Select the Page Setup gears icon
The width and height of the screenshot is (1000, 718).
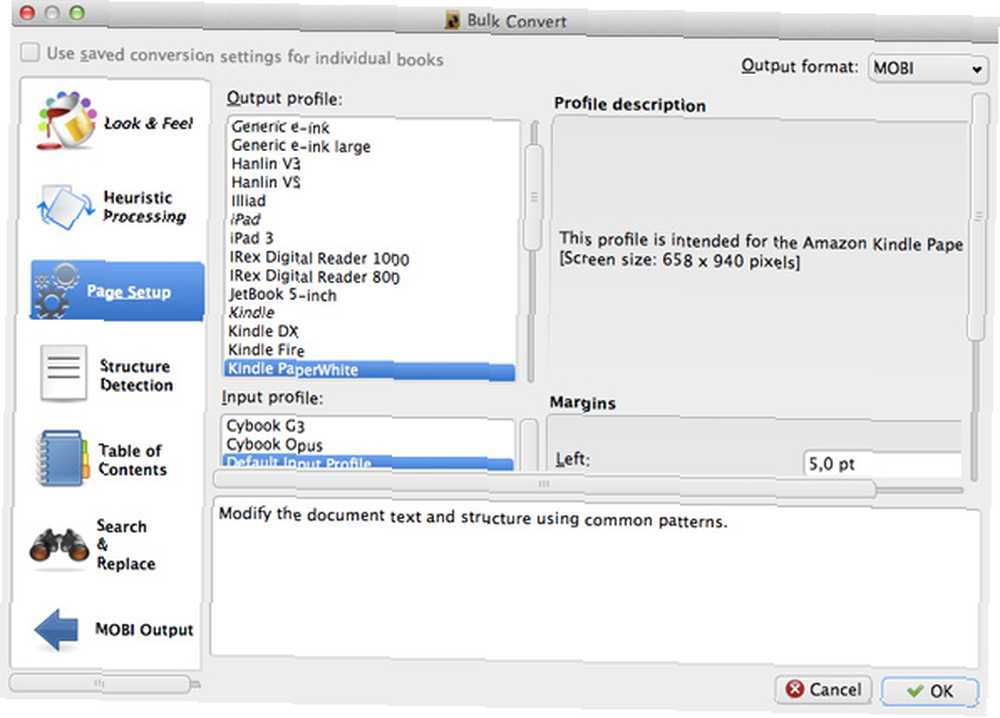click(x=57, y=291)
